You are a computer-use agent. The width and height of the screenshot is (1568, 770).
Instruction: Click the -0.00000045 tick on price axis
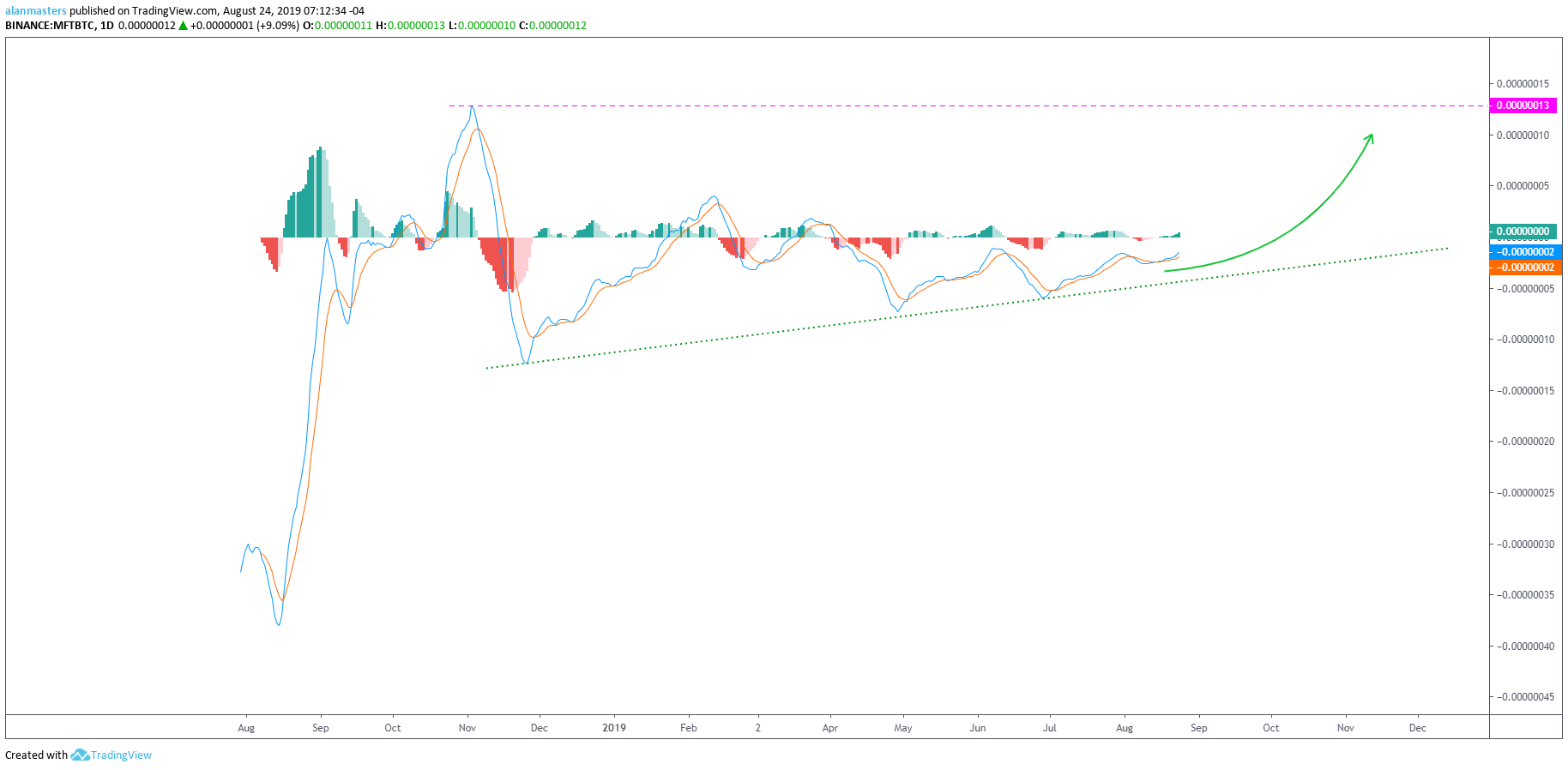(x=1525, y=697)
